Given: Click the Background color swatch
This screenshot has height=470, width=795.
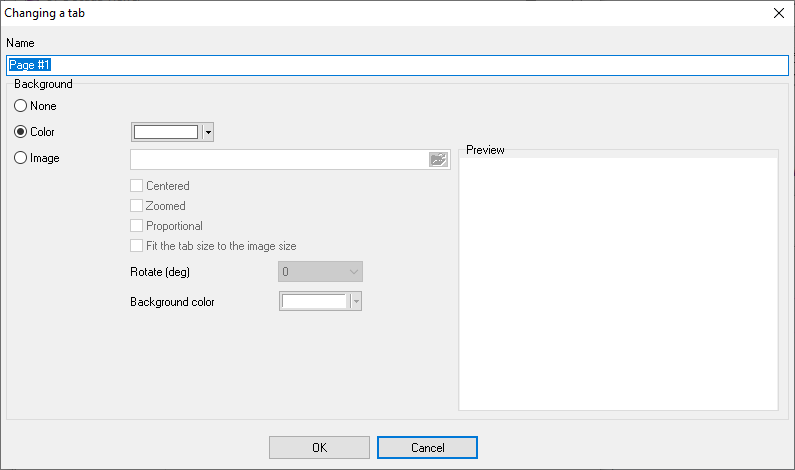Looking at the screenshot, I should pyautogui.click(x=314, y=301).
